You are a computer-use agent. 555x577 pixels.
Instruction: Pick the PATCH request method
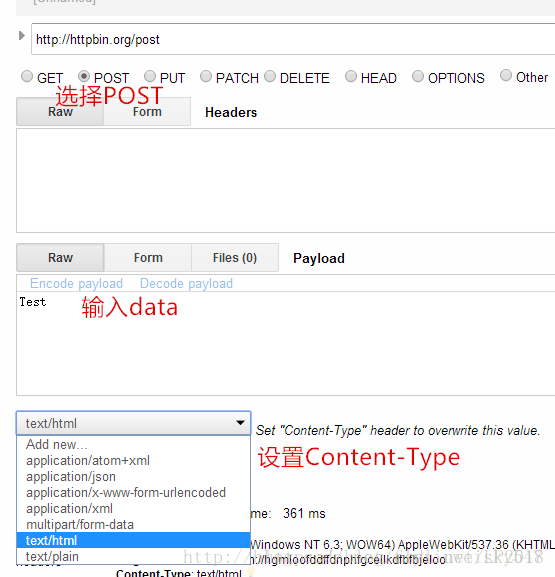[x=206, y=76]
